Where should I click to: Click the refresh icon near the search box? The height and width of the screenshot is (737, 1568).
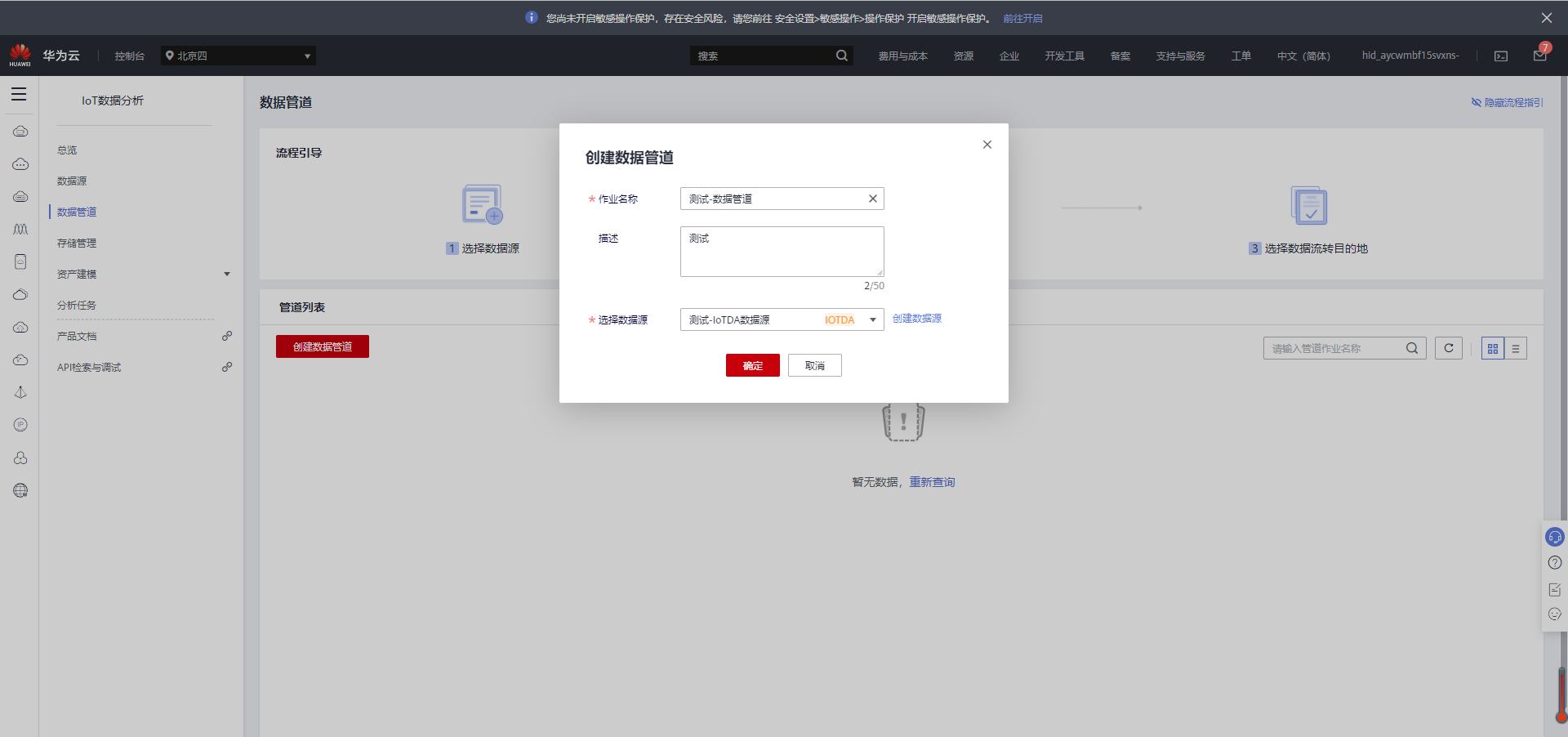[1448, 347]
